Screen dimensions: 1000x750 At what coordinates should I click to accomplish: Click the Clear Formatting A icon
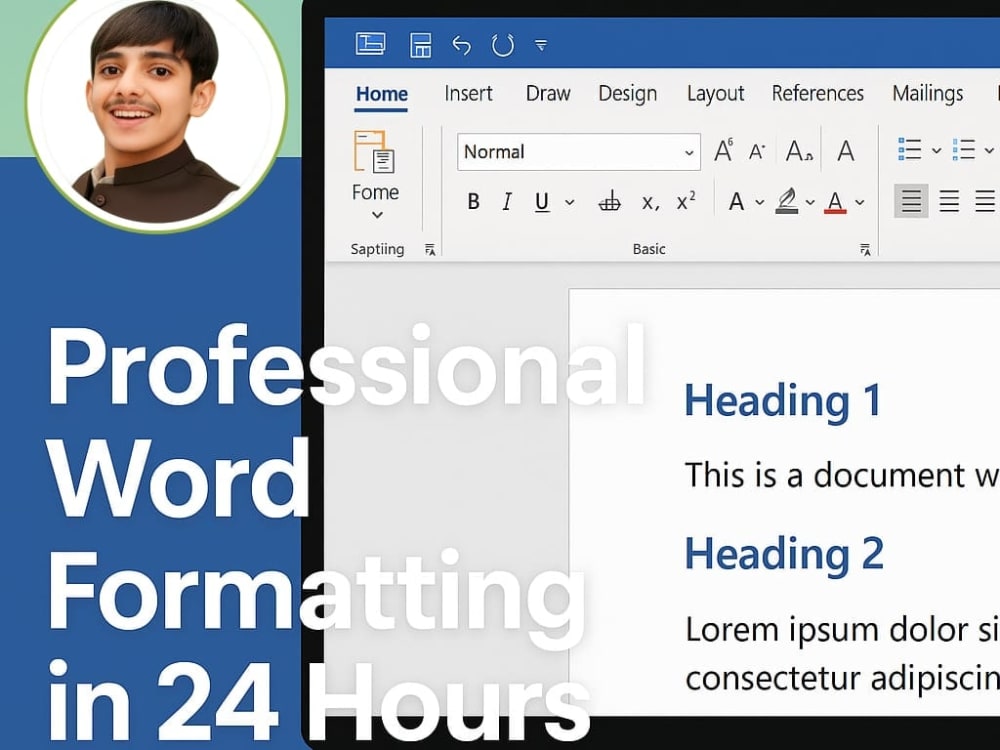click(x=846, y=152)
